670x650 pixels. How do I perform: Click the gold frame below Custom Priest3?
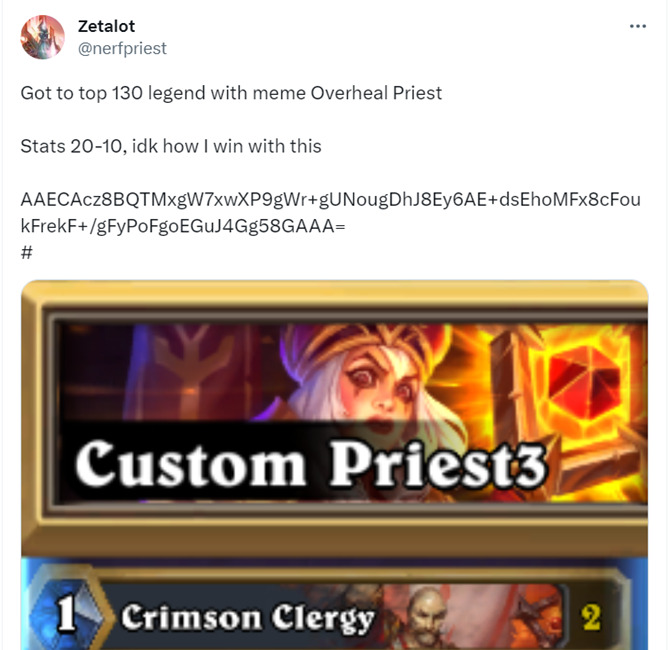pyautogui.click(x=335, y=533)
